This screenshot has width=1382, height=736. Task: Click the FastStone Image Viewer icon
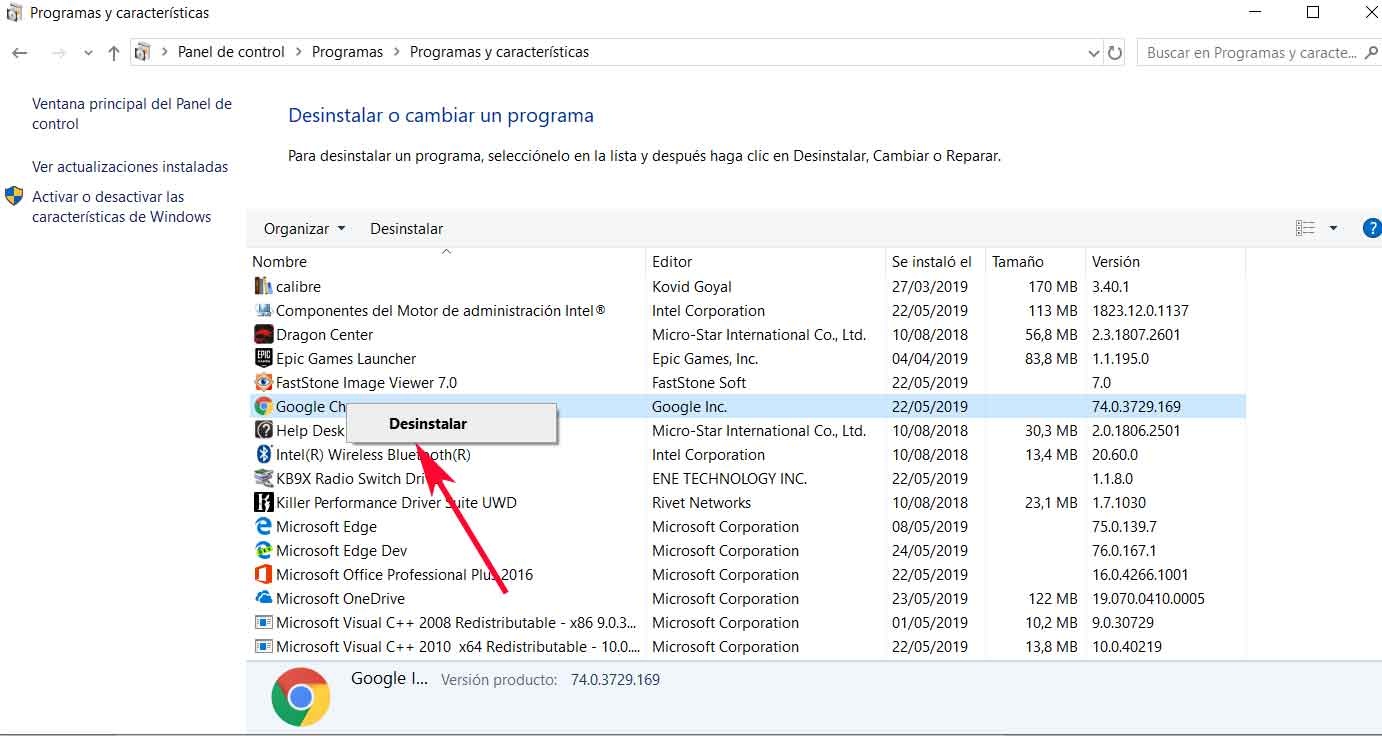264,383
